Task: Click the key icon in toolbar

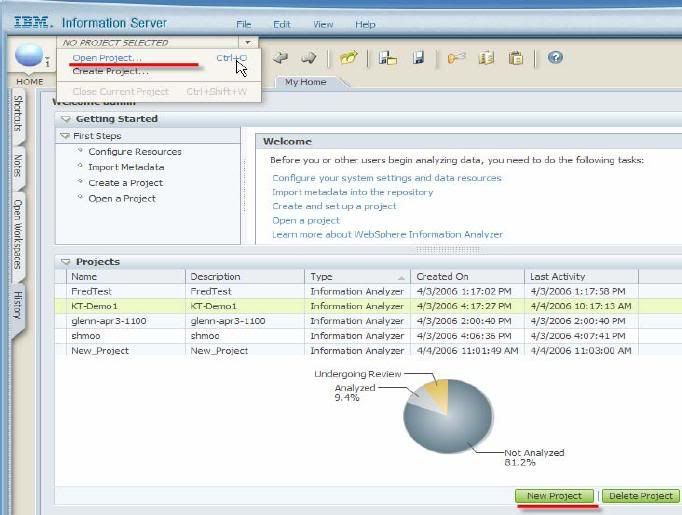Action: (456, 58)
